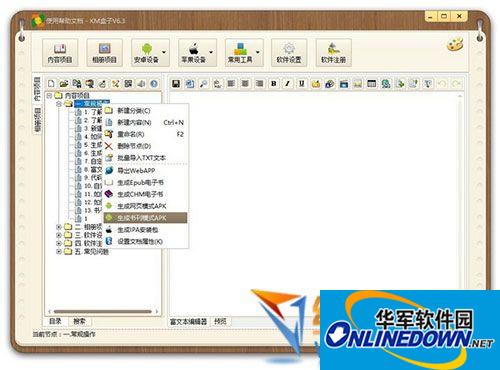Open the 安卓设备 dropdown arrow
Viewport: 500px width, 370px height.
coord(164,52)
